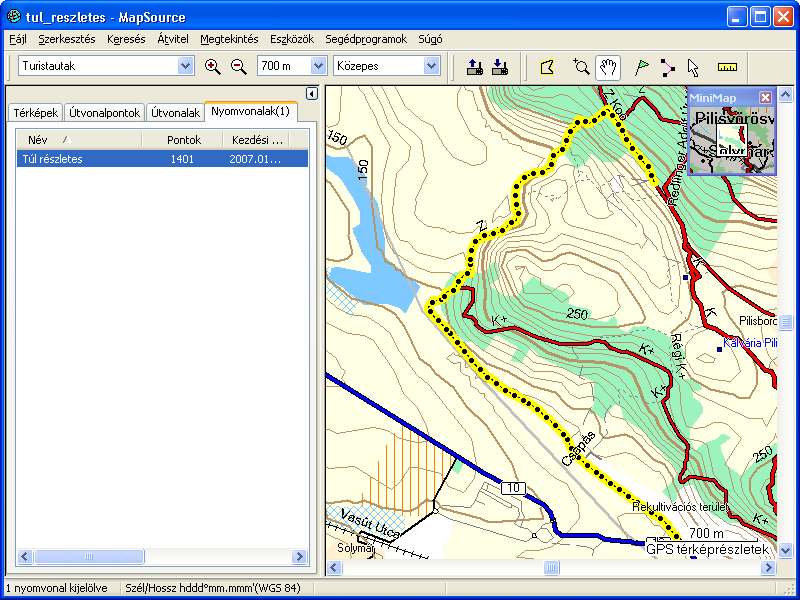This screenshot has width=800, height=600.
Task: Close the MiniMap overlay window
Action: click(x=765, y=97)
